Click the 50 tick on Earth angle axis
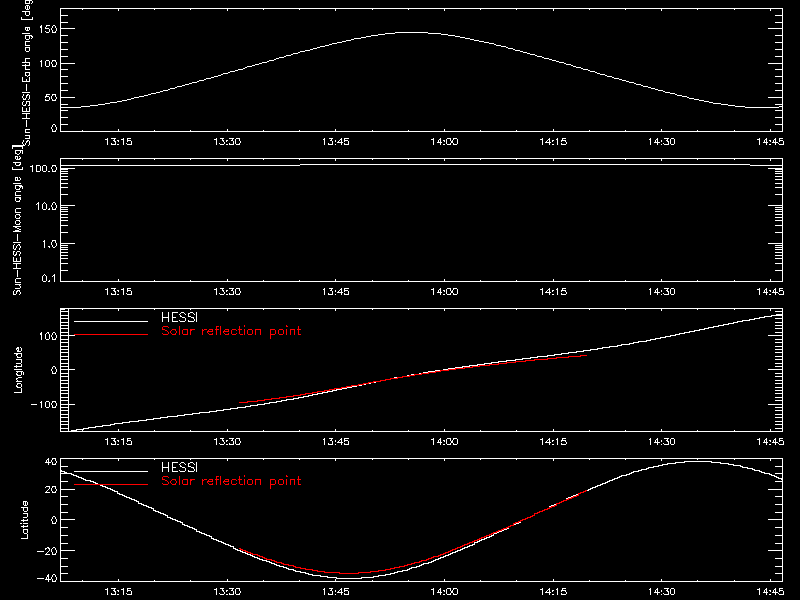This screenshot has height=600, width=800. (51, 97)
